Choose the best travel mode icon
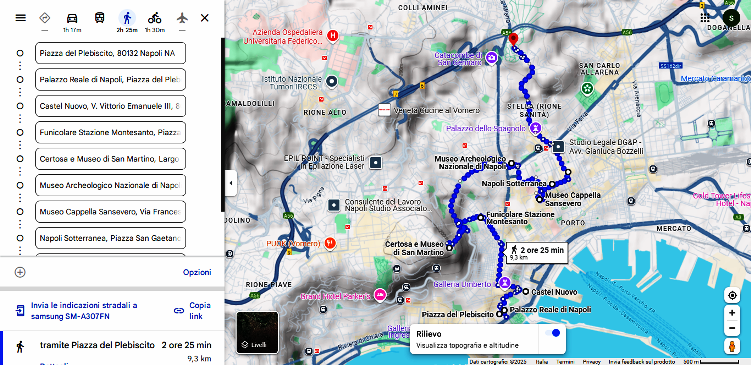751x365 pixels. tap(45, 18)
